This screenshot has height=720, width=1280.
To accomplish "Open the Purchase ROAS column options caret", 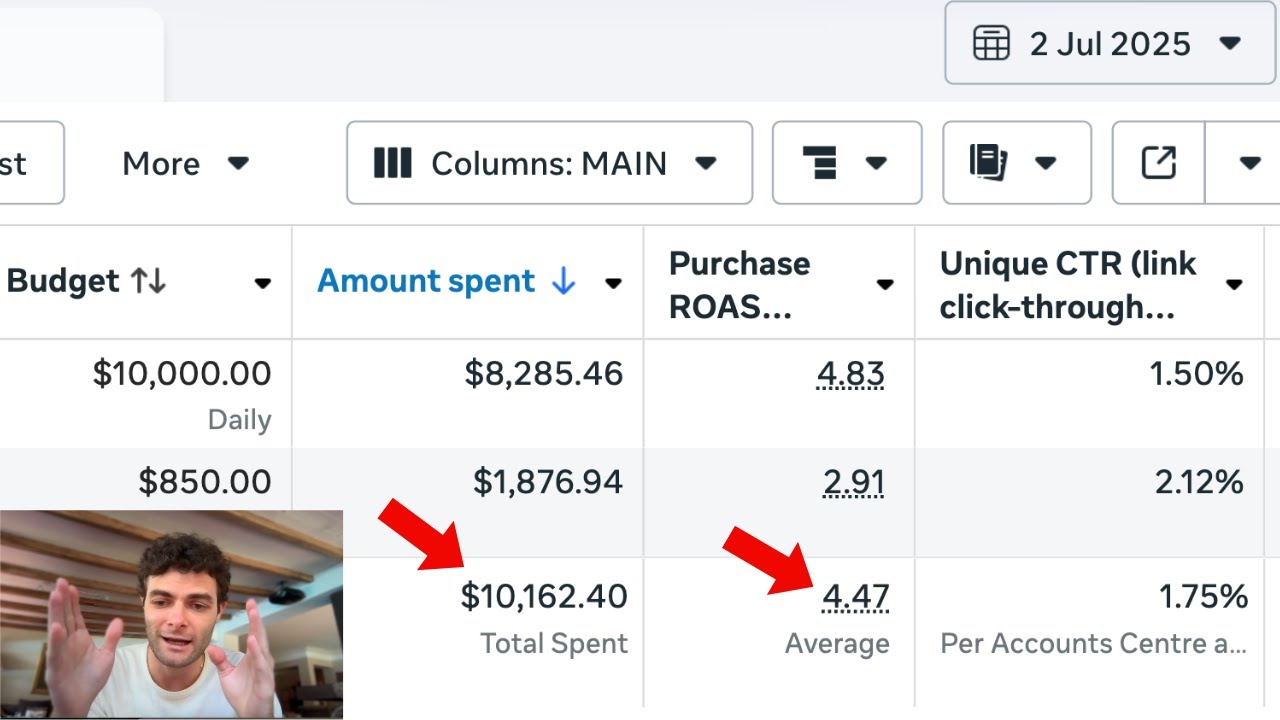I will (885, 284).
